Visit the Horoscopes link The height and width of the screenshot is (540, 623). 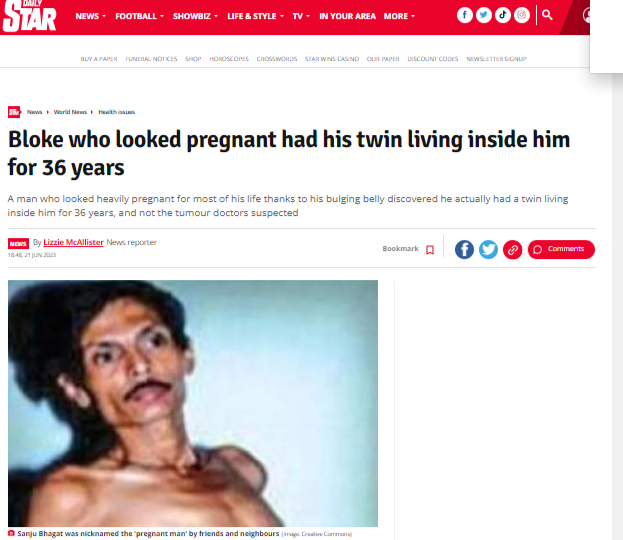[x=229, y=59]
